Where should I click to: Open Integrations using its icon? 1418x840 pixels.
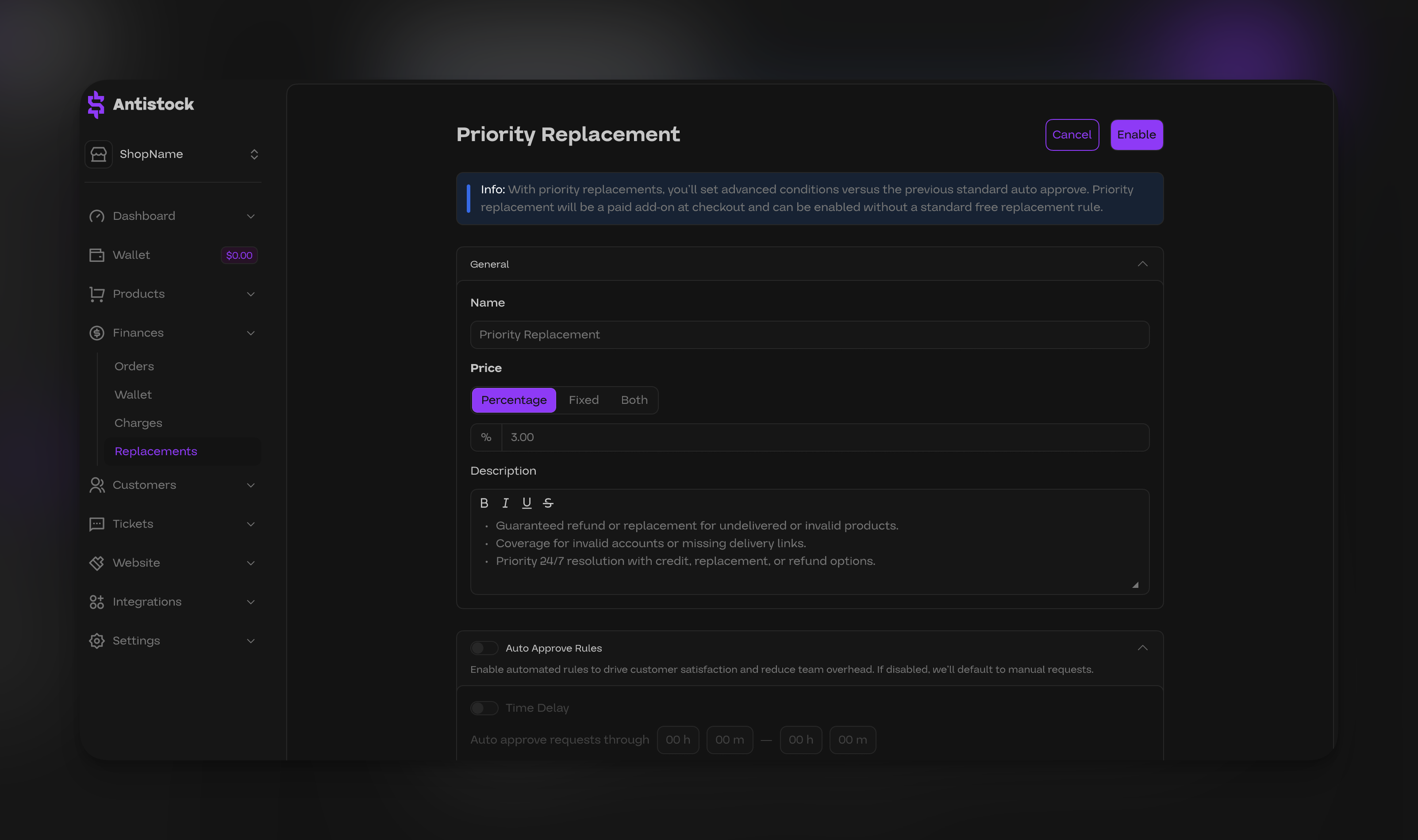pos(96,602)
